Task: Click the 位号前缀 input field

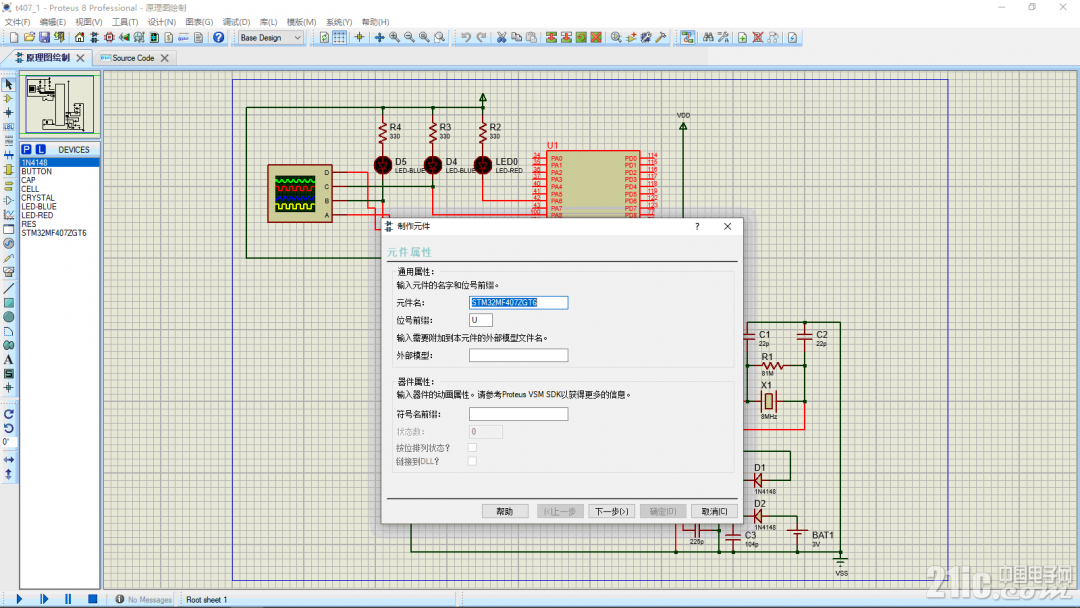Action: (x=481, y=320)
